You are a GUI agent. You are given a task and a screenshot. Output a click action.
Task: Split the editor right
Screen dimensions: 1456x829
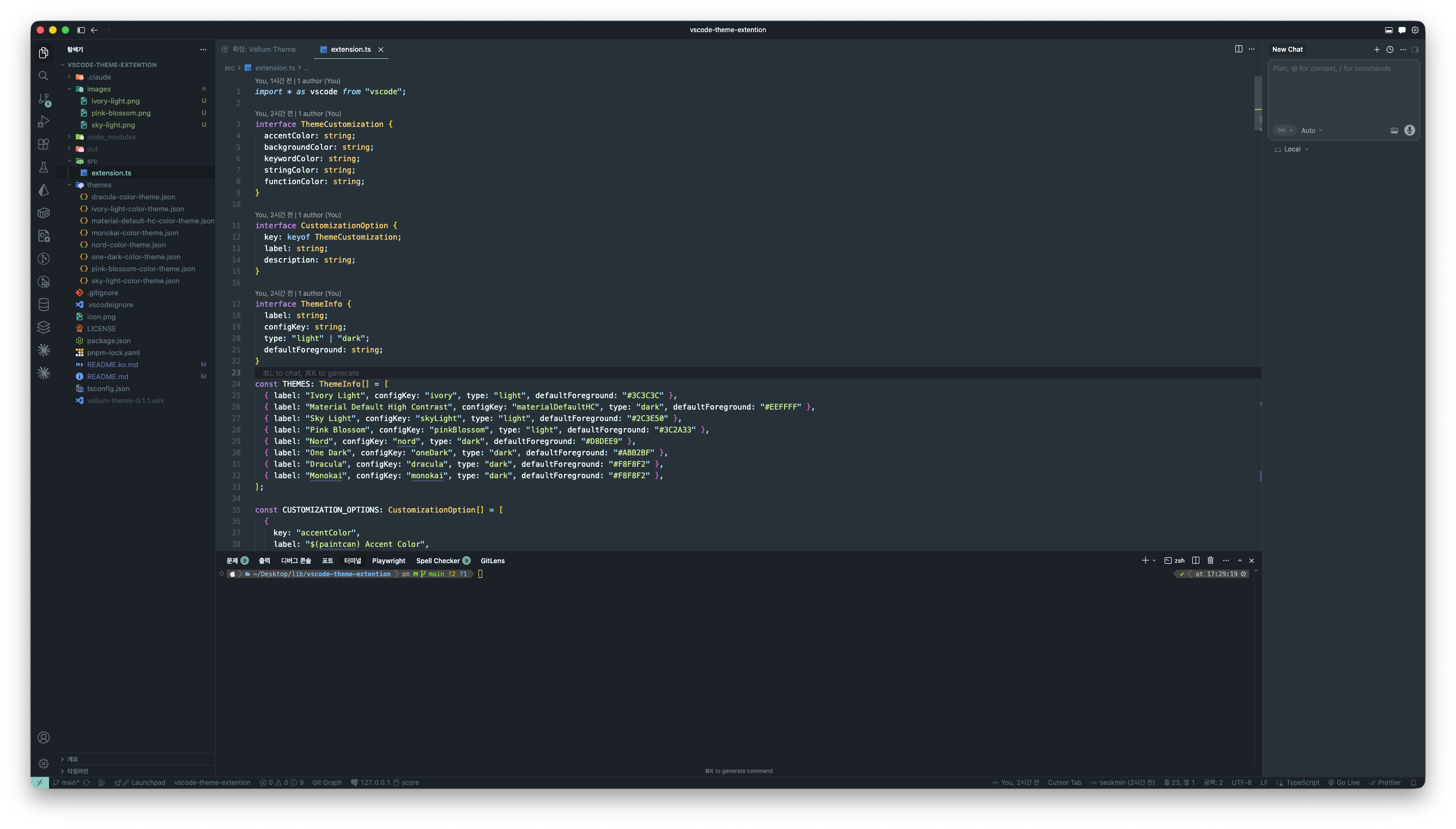[x=1238, y=49]
